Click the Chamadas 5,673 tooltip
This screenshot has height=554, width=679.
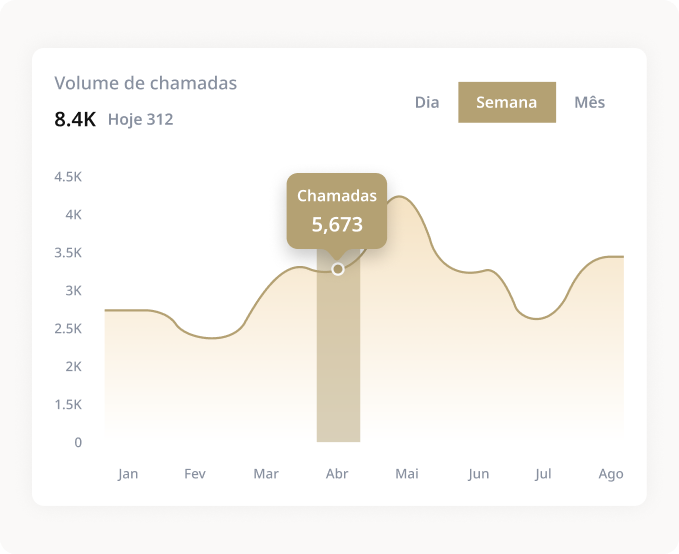(337, 210)
